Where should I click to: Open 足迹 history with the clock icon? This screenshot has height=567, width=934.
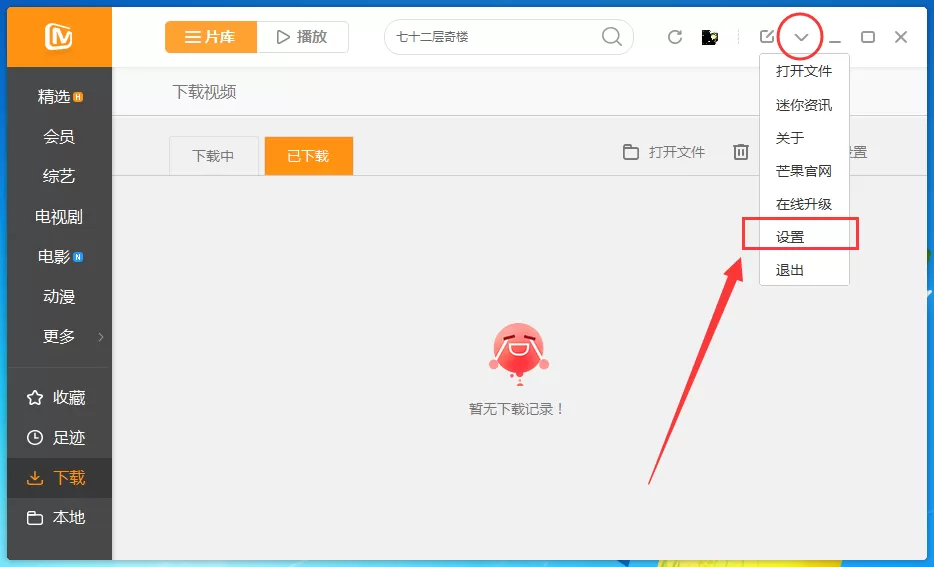click(59, 438)
